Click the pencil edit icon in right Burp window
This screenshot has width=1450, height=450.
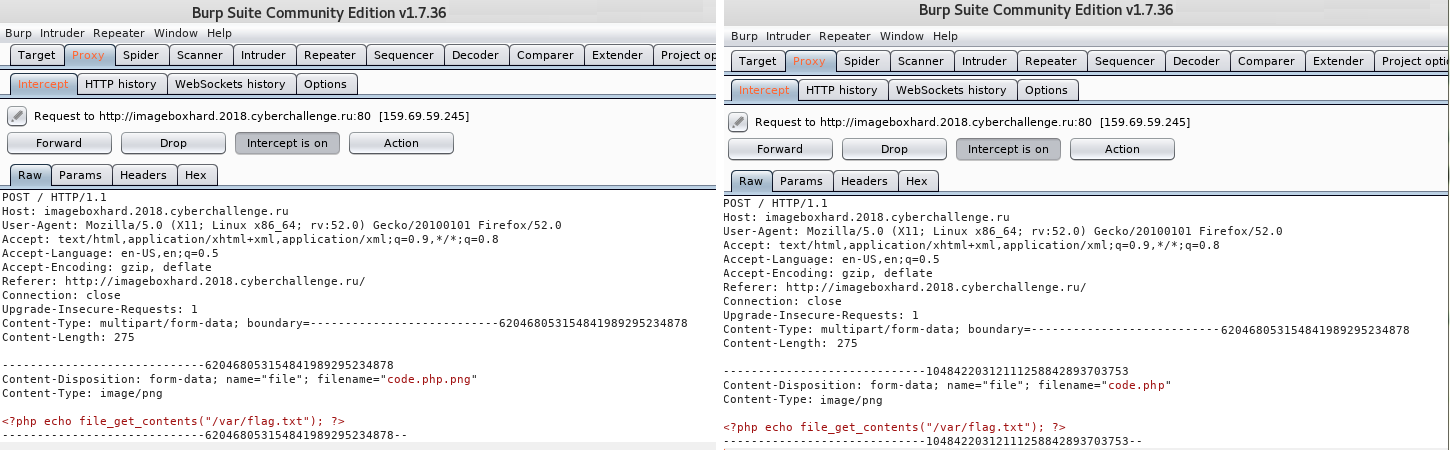tap(738, 122)
